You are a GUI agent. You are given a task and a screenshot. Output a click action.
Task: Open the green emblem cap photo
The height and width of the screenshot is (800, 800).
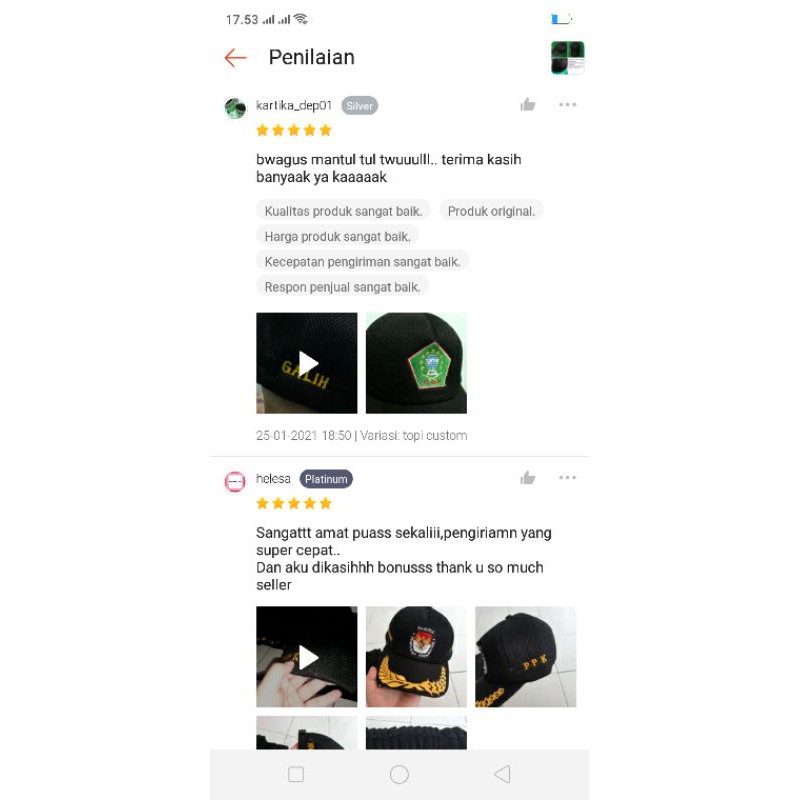click(416, 363)
